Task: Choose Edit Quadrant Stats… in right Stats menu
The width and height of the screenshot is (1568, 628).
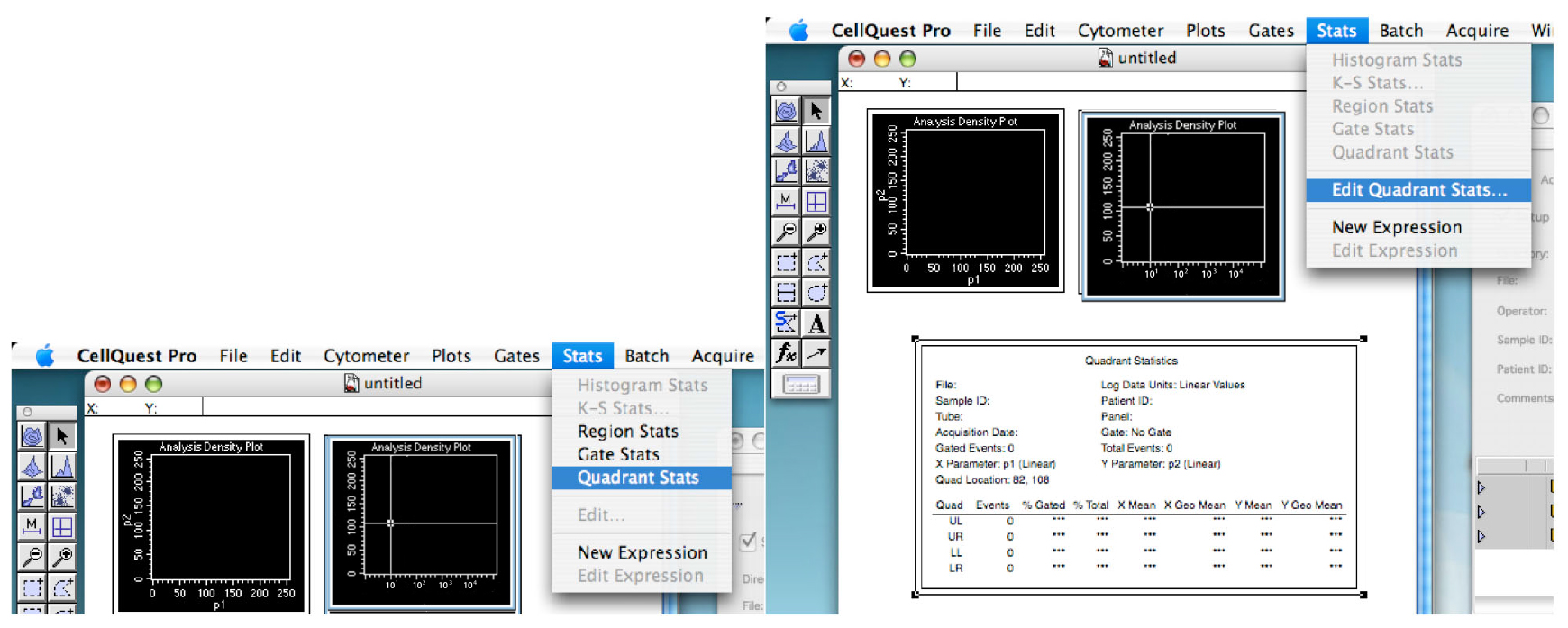Action: click(1418, 190)
